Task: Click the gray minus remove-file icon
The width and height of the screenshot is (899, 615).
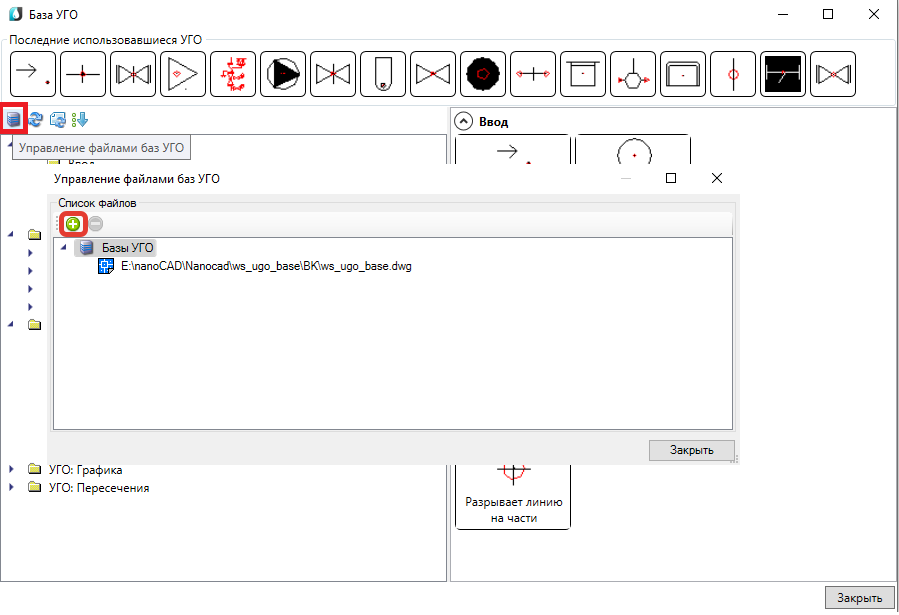Action: click(x=96, y=224)
